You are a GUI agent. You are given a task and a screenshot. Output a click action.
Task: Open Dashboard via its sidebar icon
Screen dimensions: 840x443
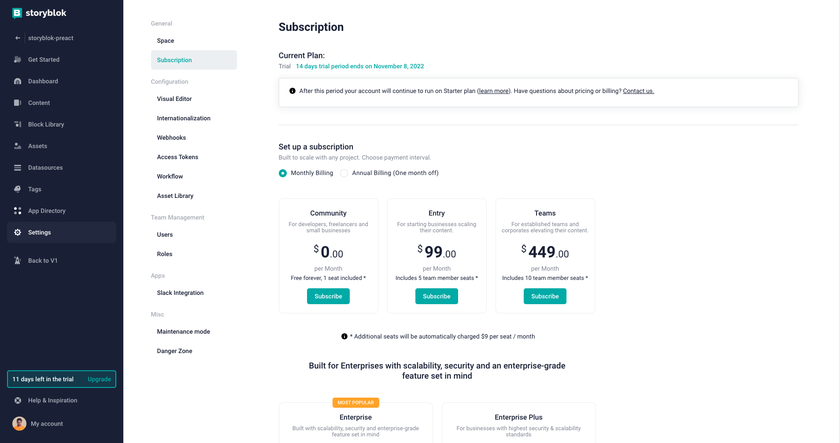(x=18, y=81)
